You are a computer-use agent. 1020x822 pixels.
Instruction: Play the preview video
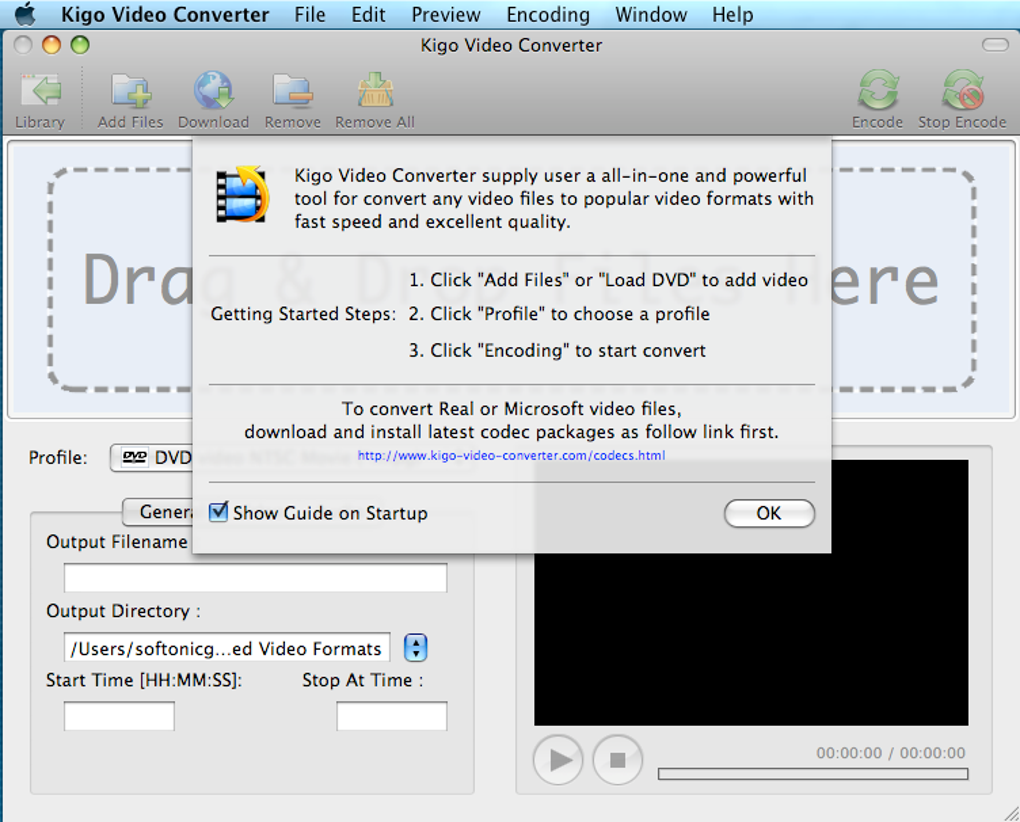click(558, 759)
